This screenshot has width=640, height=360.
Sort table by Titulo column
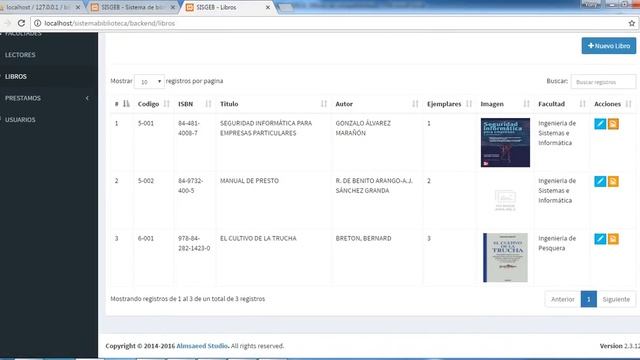tap(273, 104)
